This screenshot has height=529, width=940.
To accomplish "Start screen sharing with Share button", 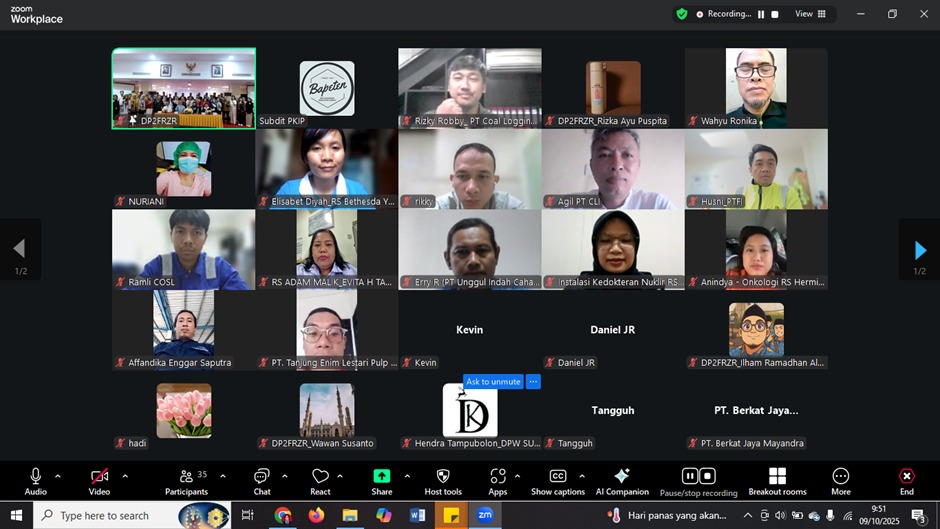I will coord(382,480).
